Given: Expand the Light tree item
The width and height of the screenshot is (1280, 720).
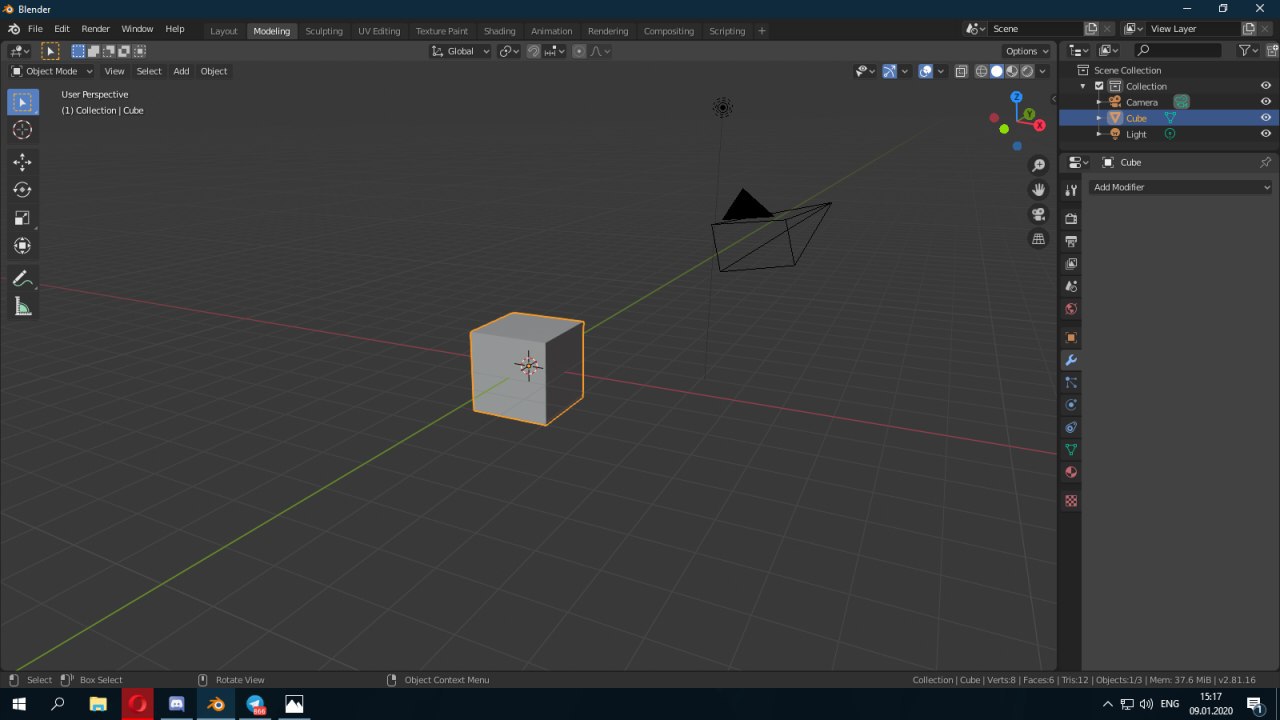Looking at the screenshot, I should [x=1099, y=134].
